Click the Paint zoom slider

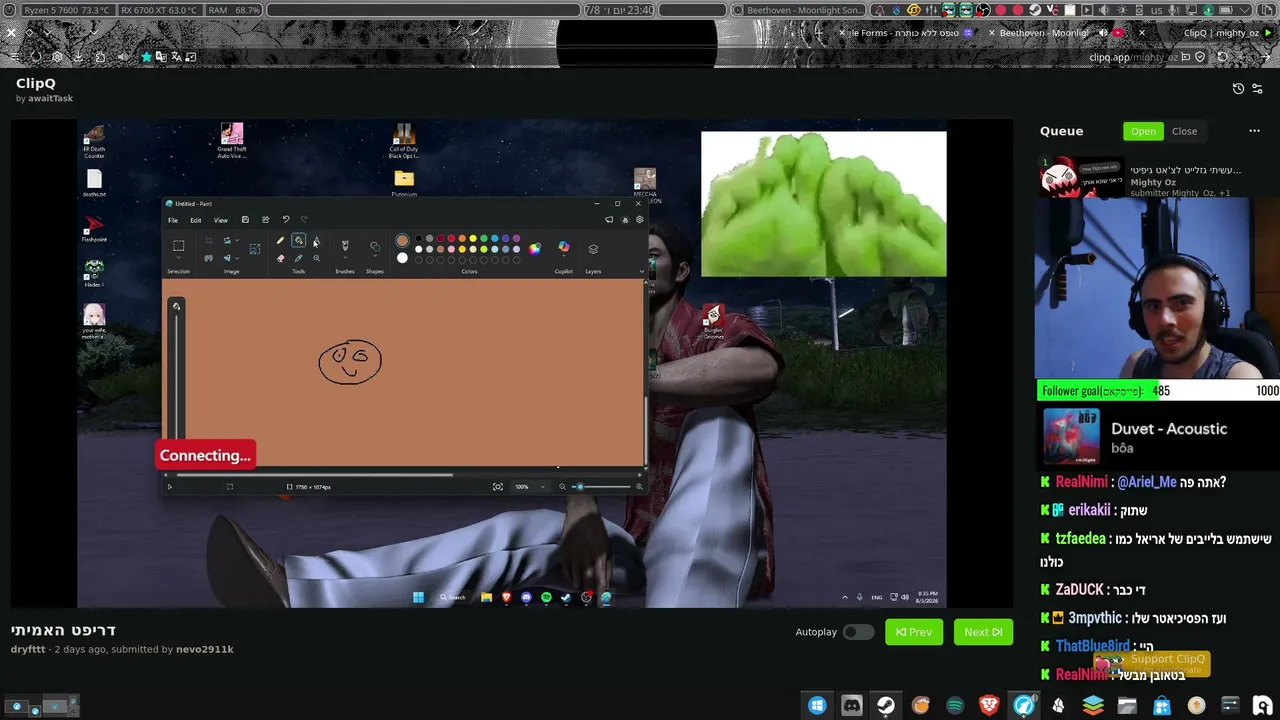599,487
